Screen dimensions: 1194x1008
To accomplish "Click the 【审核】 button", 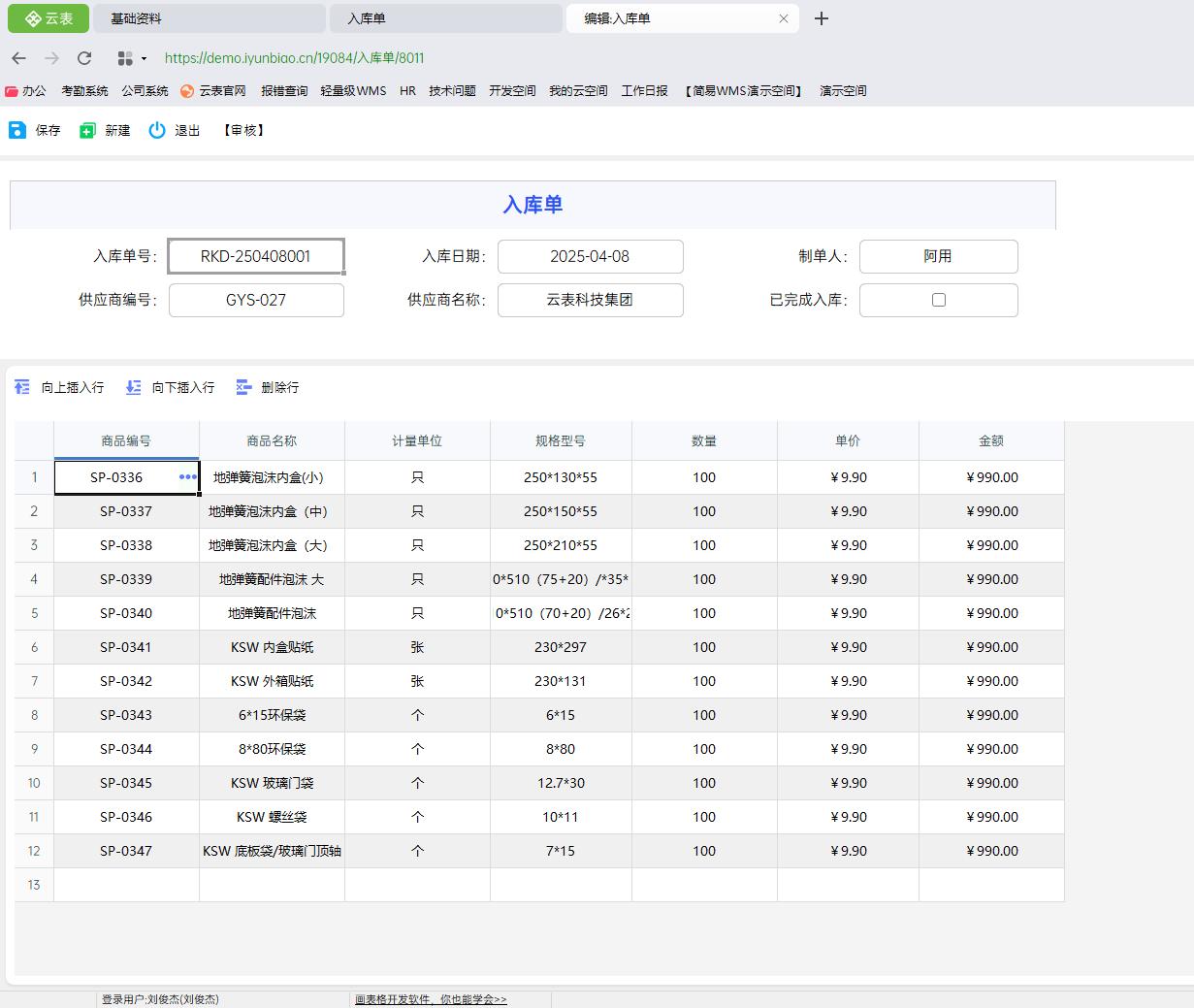I will (243, 130).
